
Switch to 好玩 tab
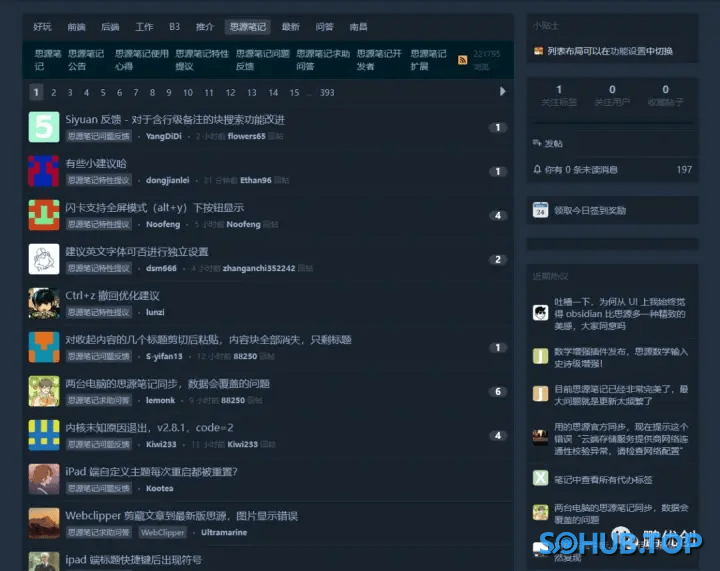coord(42,27)
